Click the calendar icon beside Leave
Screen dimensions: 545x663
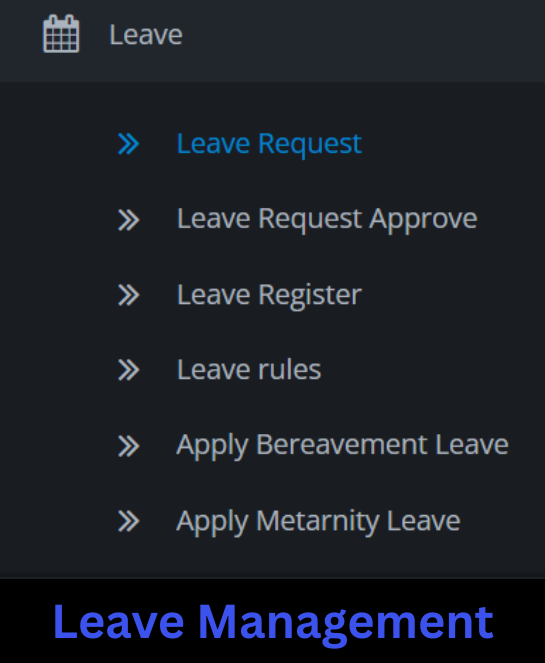point(61,34)
